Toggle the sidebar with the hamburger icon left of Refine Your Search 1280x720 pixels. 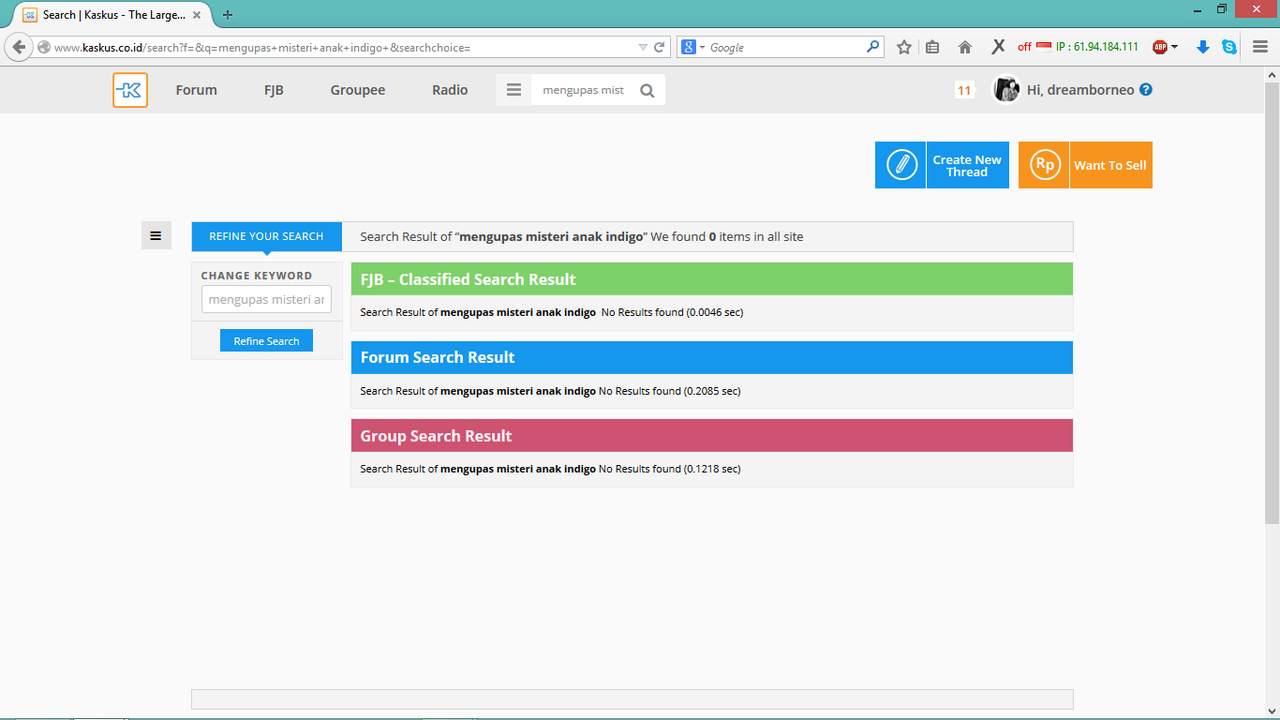point(156,236)
